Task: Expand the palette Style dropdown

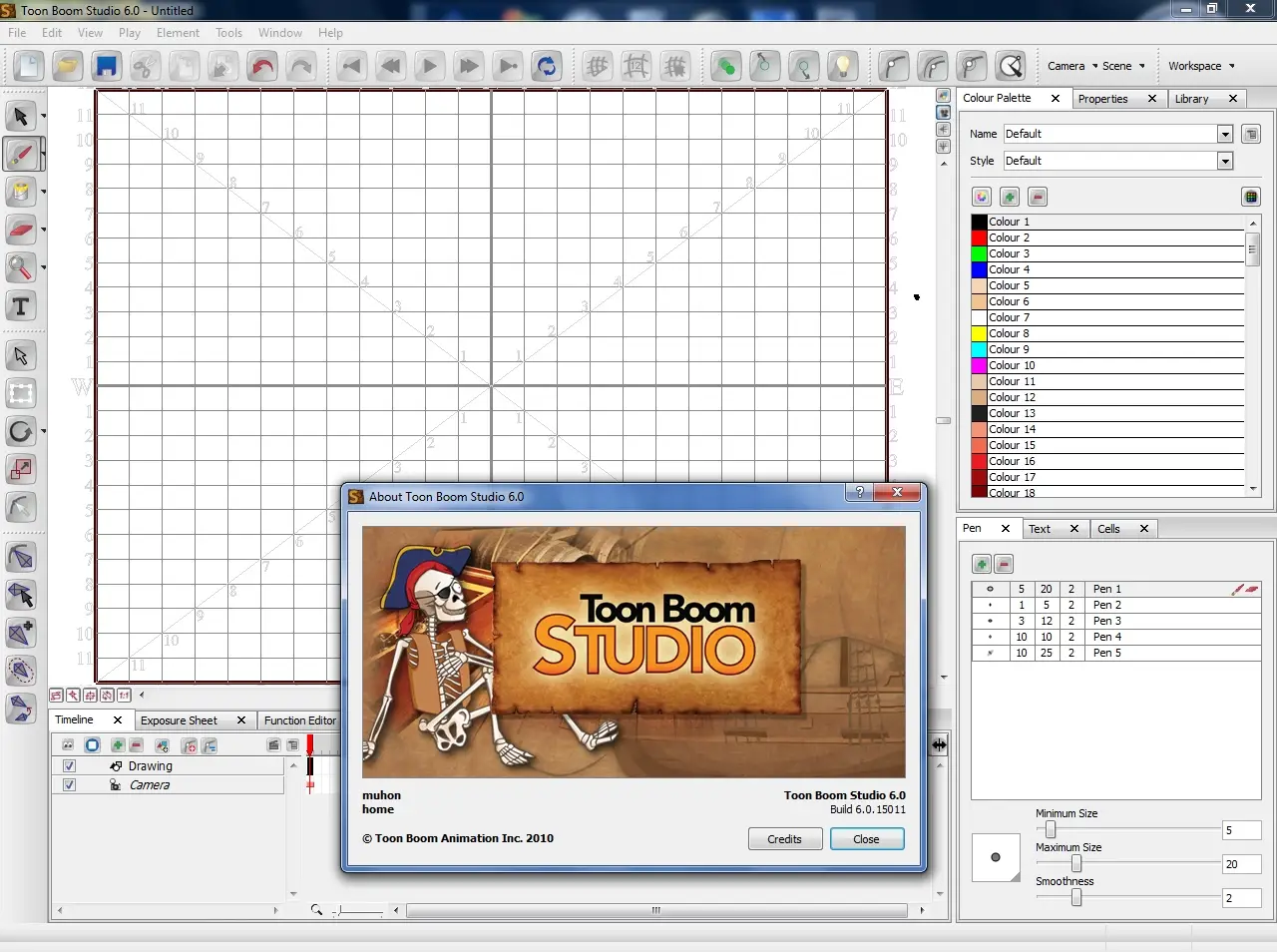Action: coord(1225,161)
